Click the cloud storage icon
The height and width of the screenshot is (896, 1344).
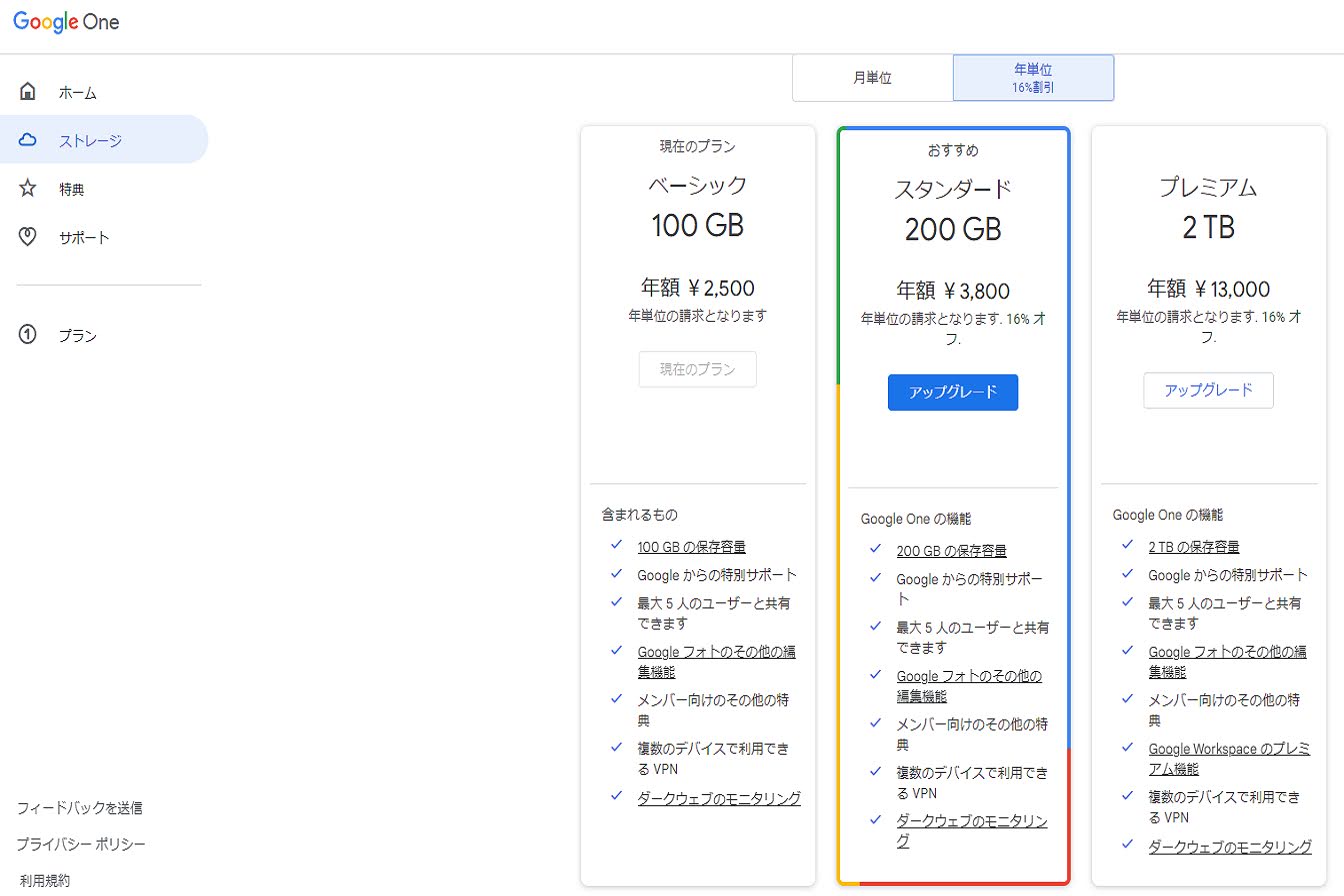point(28,140)
